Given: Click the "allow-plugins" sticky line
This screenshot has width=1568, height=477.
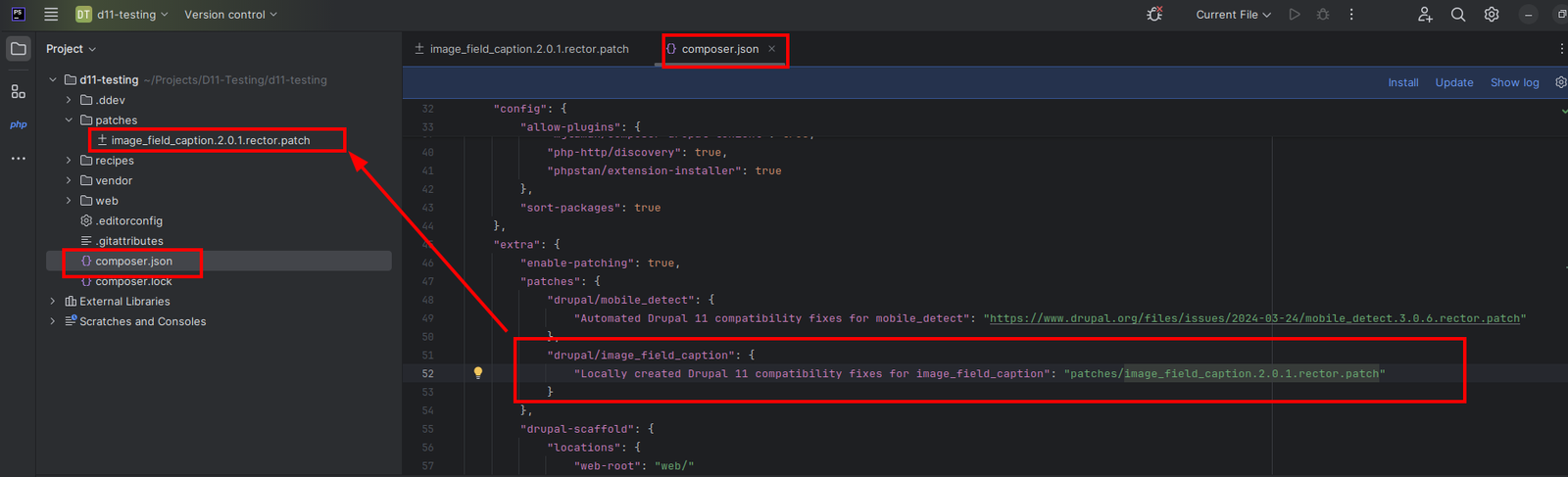Looking at the screenshot, I should (x=580, y=127).
